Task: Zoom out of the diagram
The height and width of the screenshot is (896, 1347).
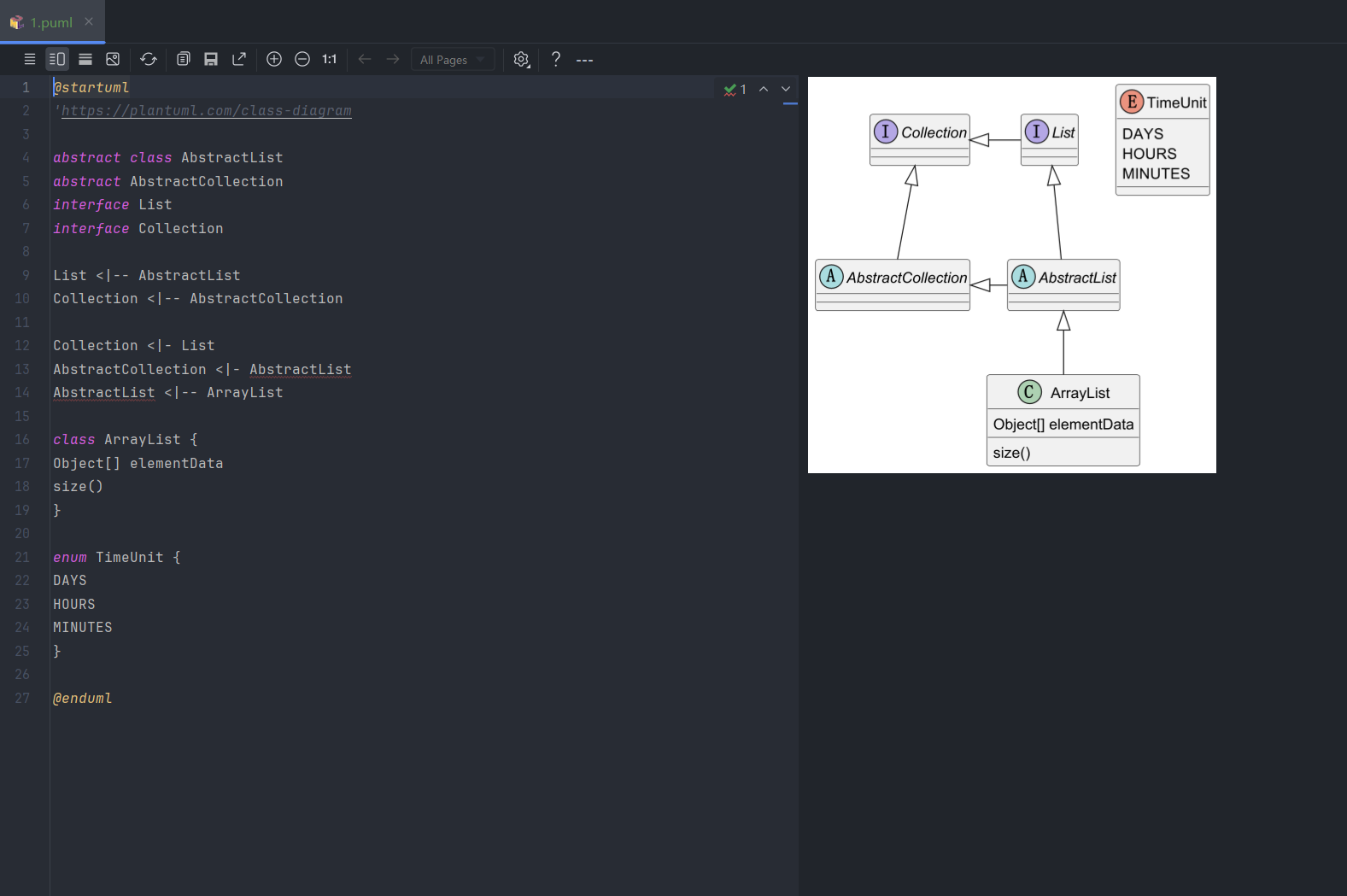Action: point(302,59)
